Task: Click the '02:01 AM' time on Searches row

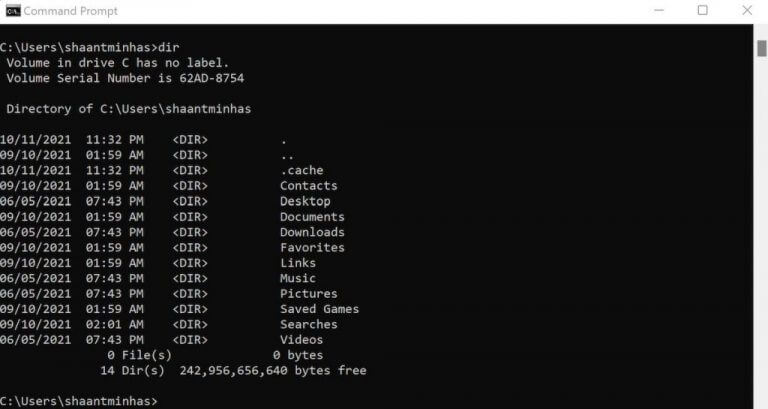Action: point(115,324)
